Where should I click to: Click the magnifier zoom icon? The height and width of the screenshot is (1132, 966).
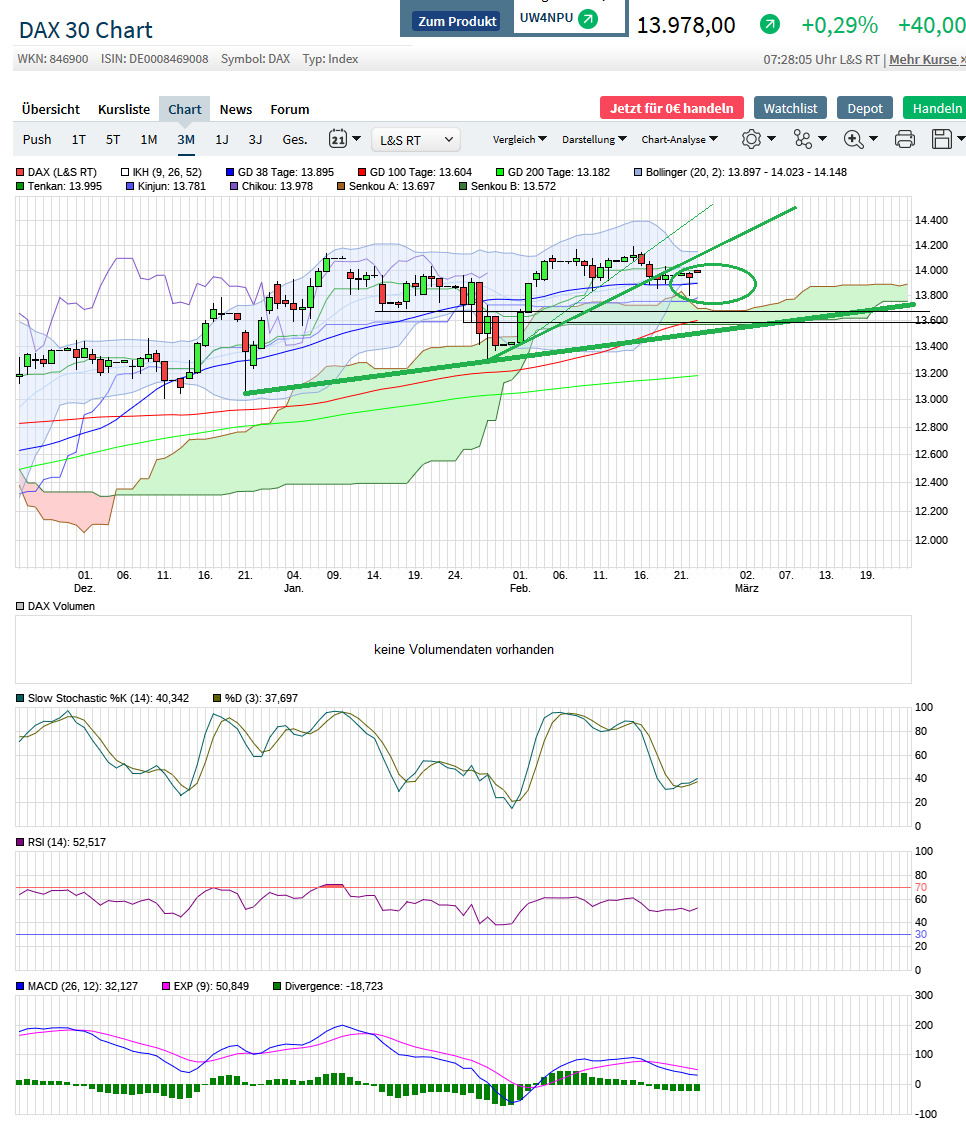pos(854,139)
